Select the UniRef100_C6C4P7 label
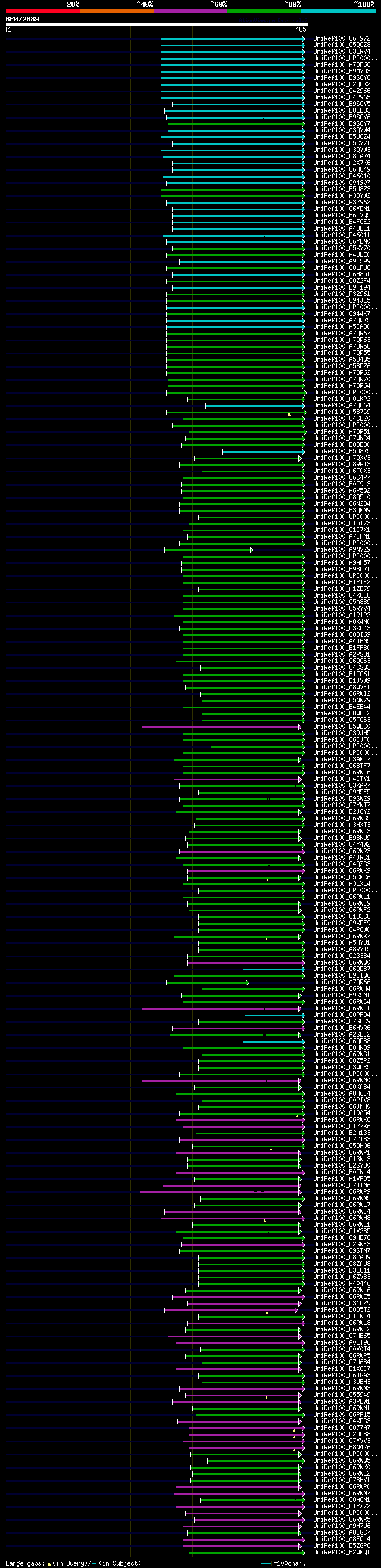This screenshot has height=1568, width=381. 342,478
